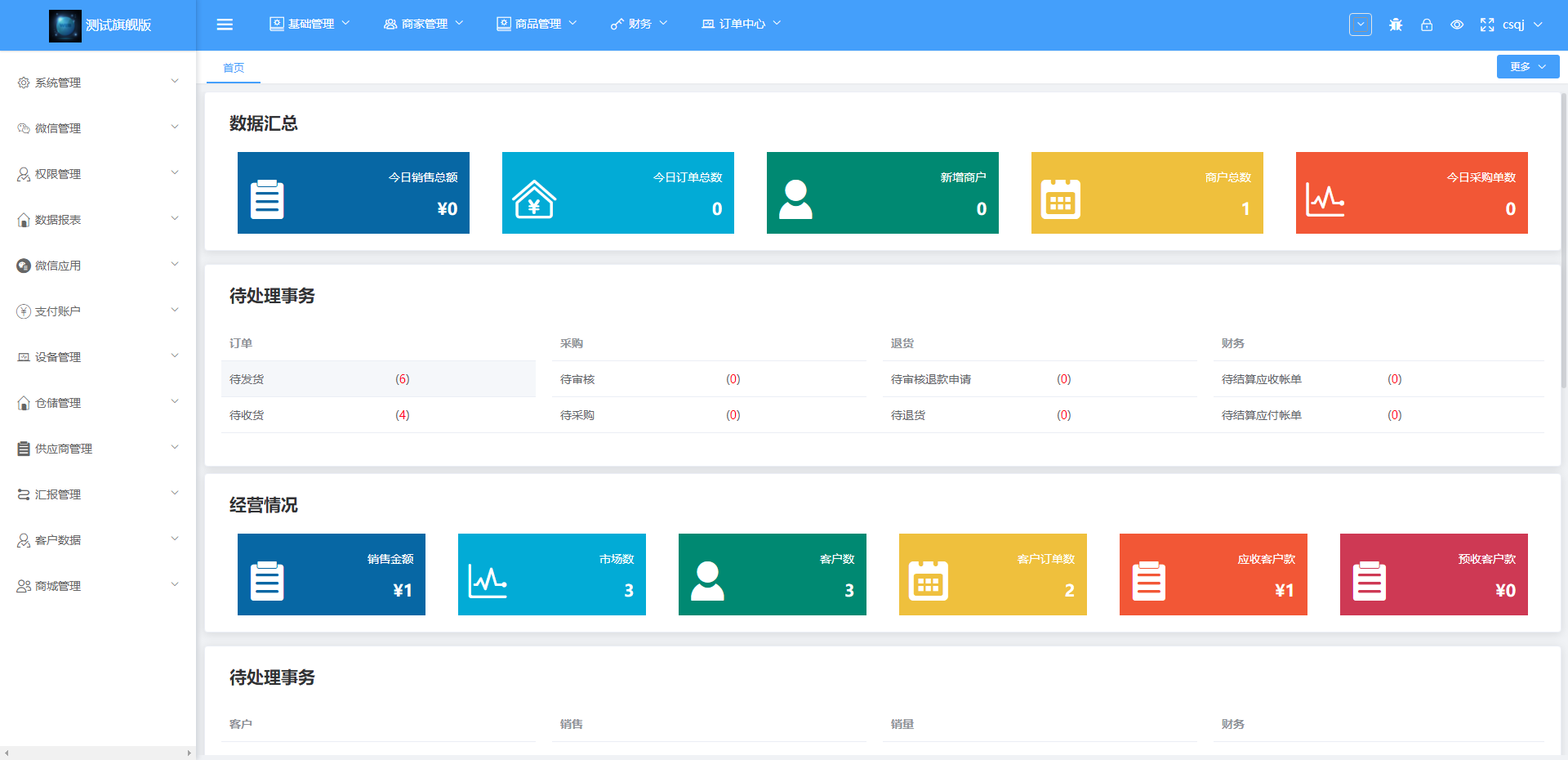Click the sidebar horizontal scrollbar right arrow

[x=189, y=753]
